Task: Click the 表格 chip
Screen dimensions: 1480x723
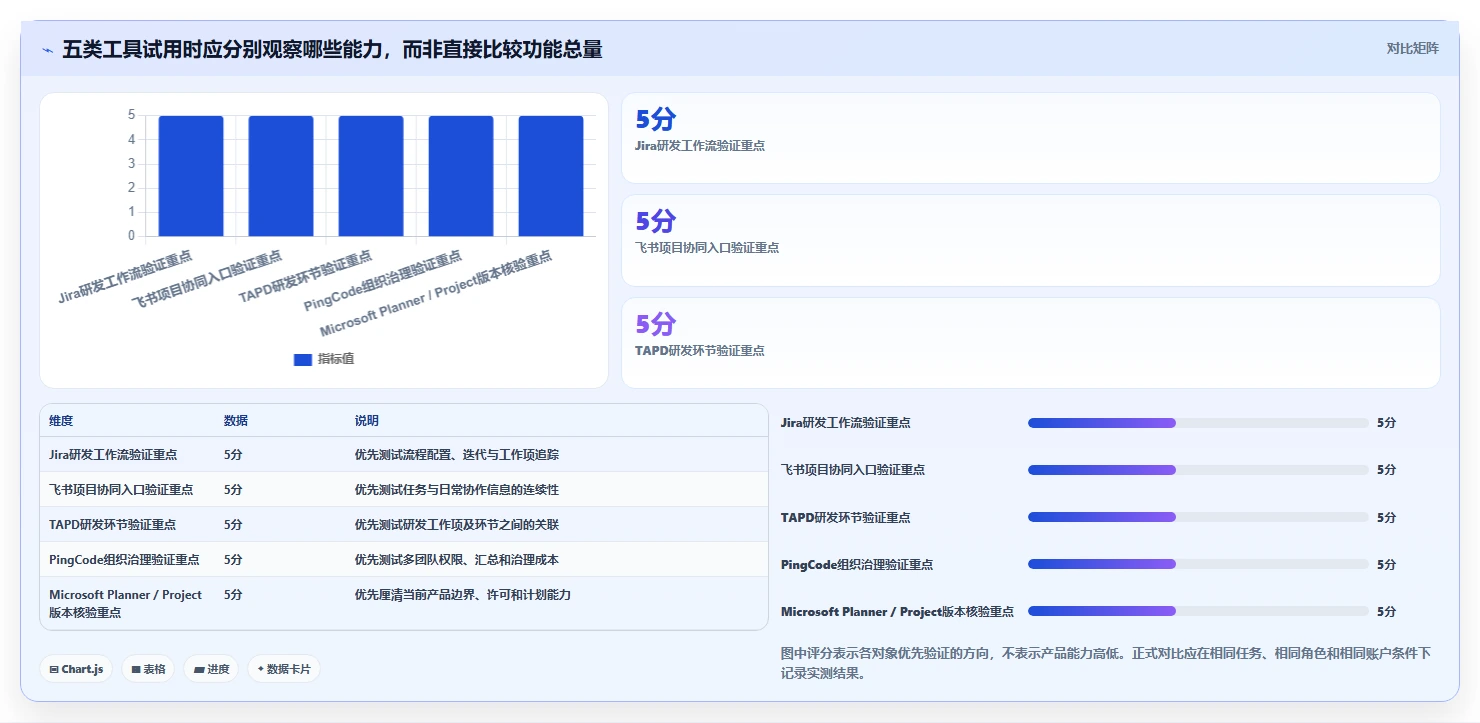Action: pos(148,669)
